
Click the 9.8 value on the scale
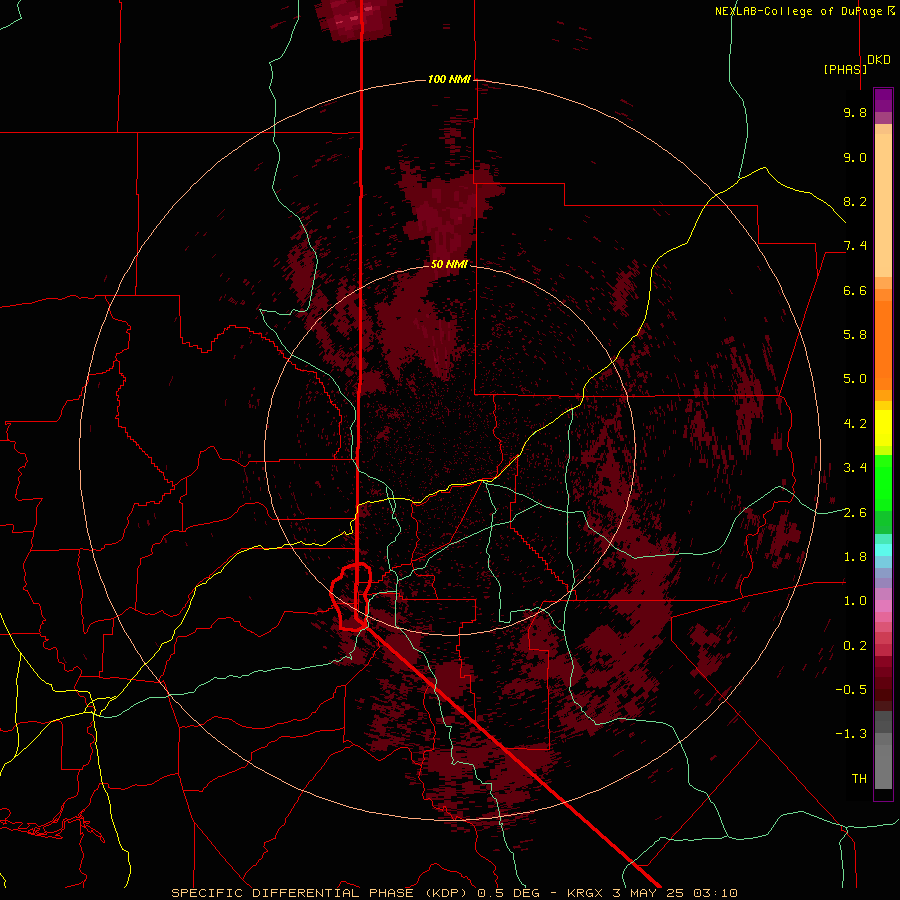click(x=855, y=112)
